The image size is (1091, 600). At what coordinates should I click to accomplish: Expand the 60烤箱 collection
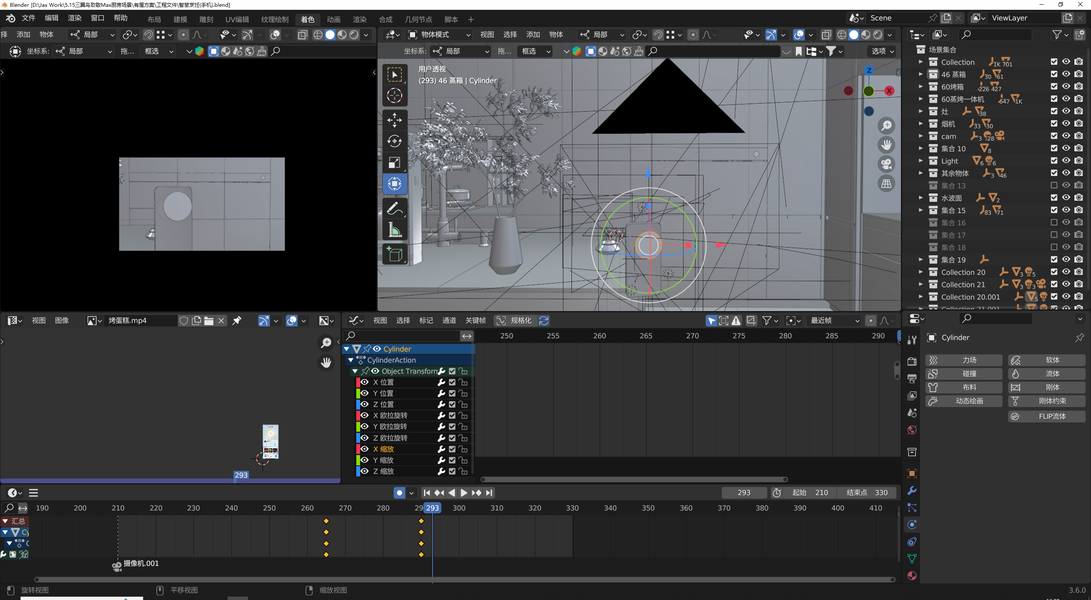coord(921,86)
